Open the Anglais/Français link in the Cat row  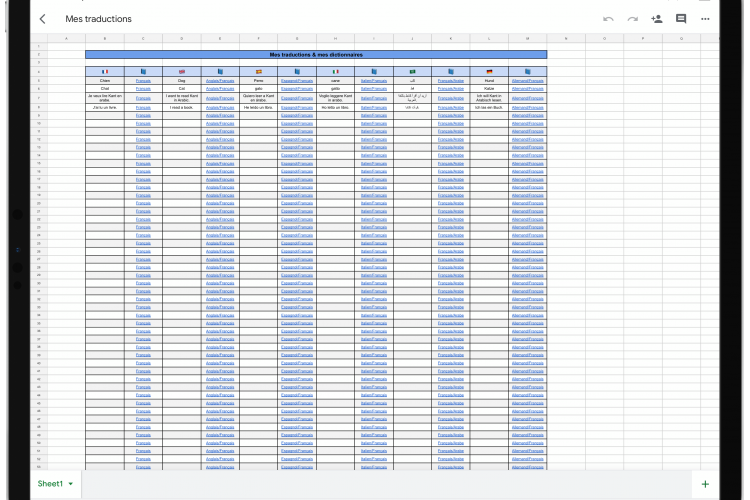[x=220, y=89]
